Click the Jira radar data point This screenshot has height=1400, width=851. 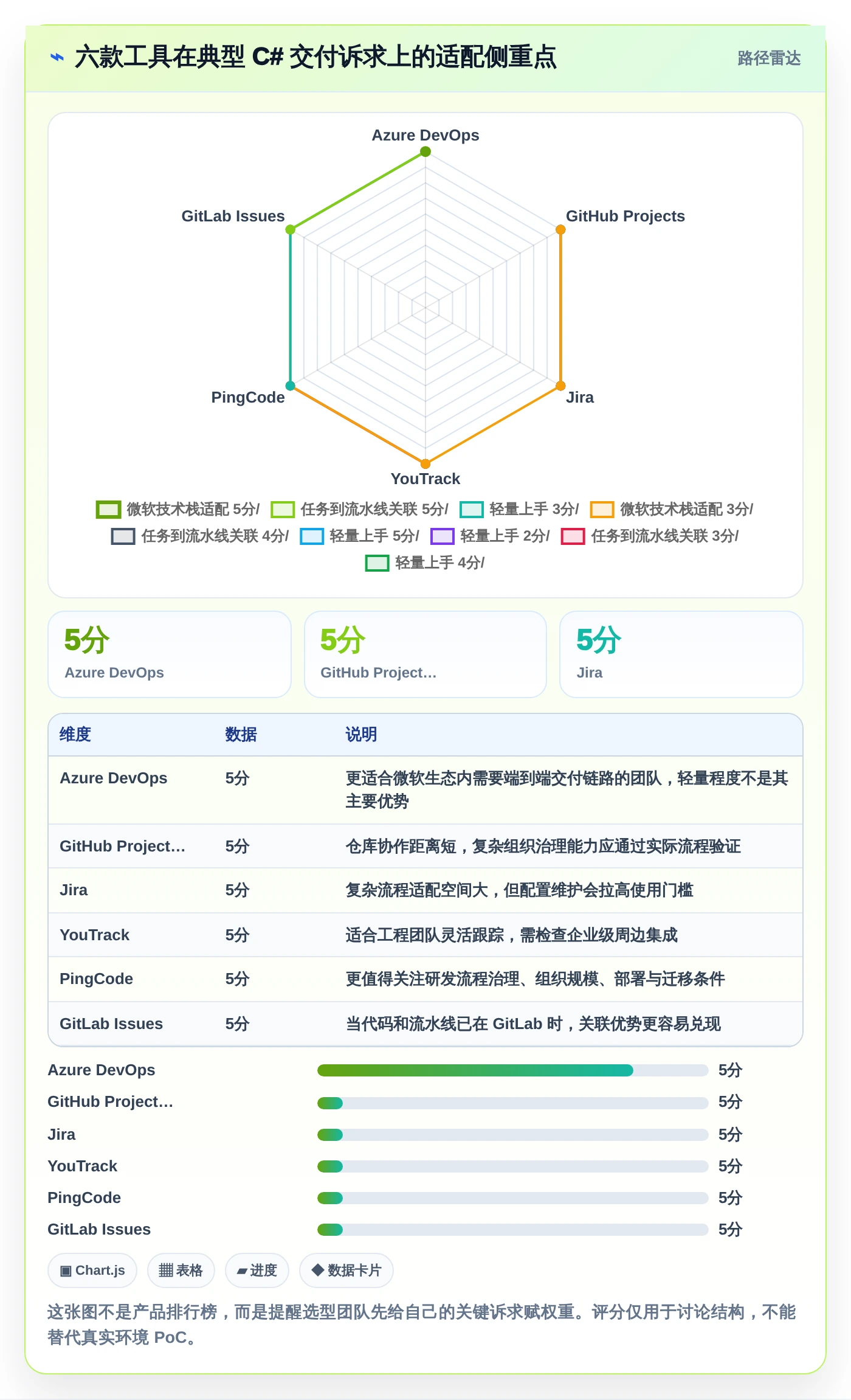[x=560, y=386]
